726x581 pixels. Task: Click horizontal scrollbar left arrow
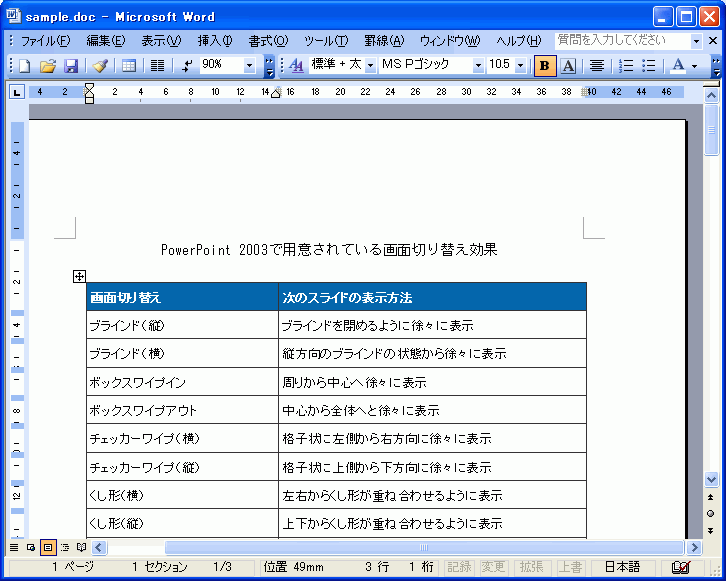point(99,548)
